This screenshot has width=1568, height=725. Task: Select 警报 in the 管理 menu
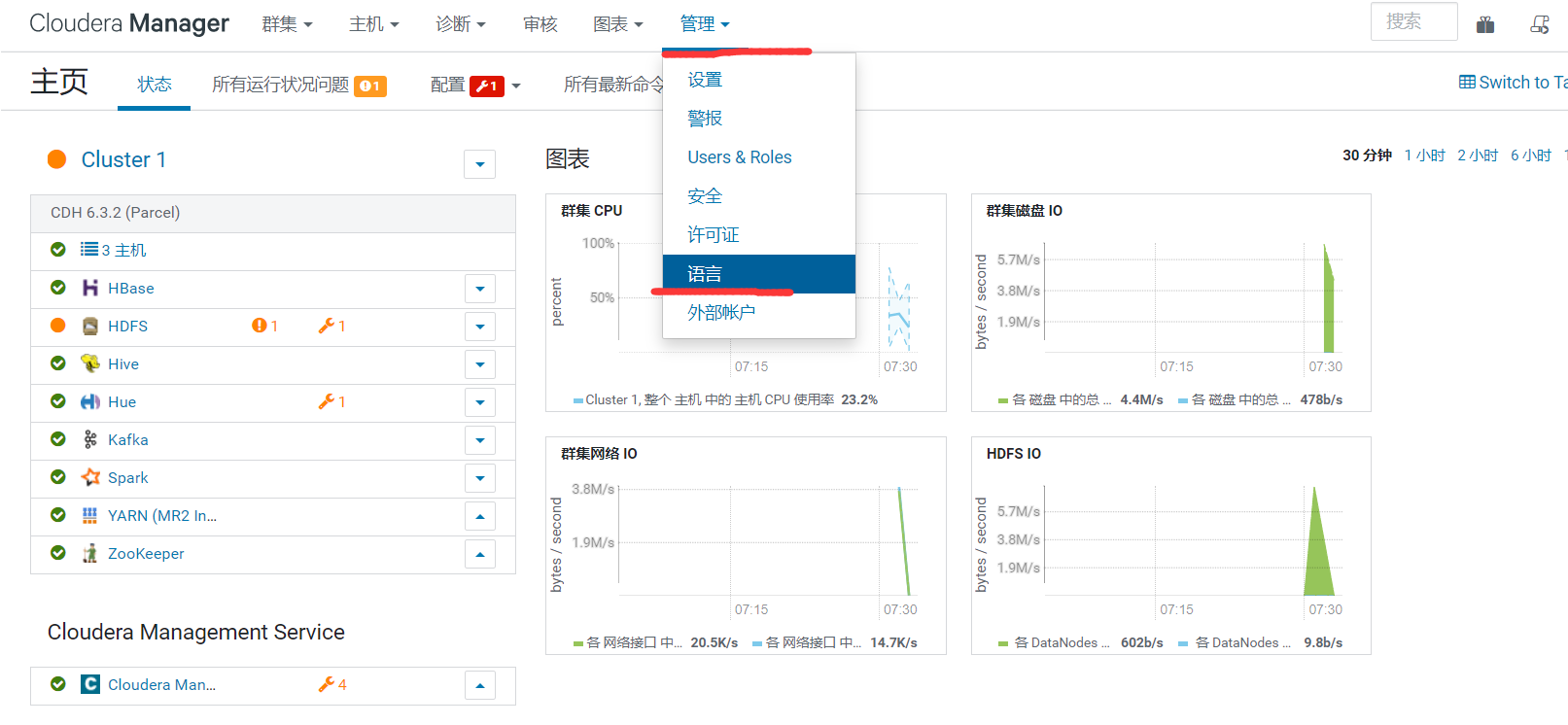[x=759, y=119]
